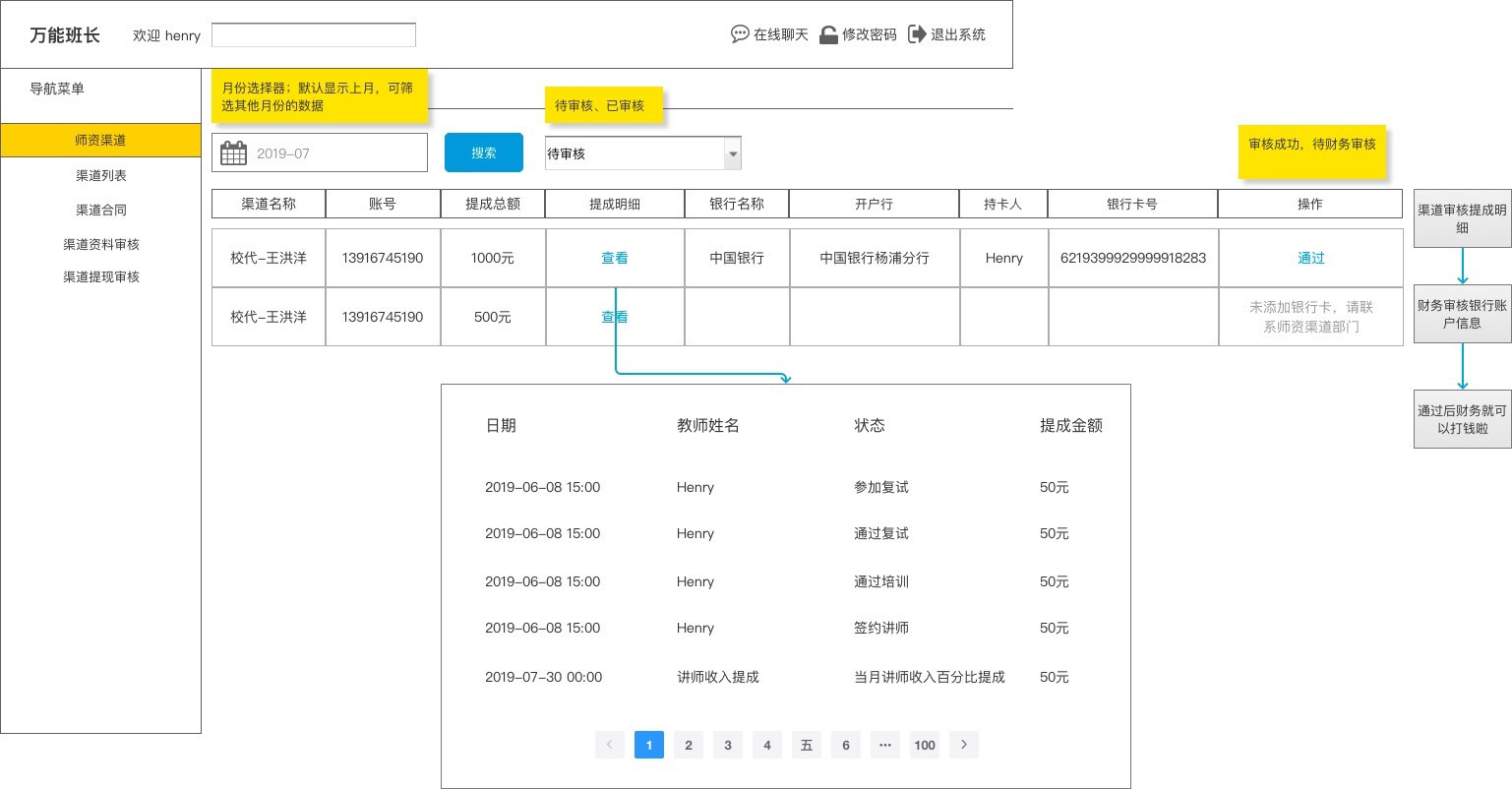Click the online chat speech bubble icon

click(740, 34)
